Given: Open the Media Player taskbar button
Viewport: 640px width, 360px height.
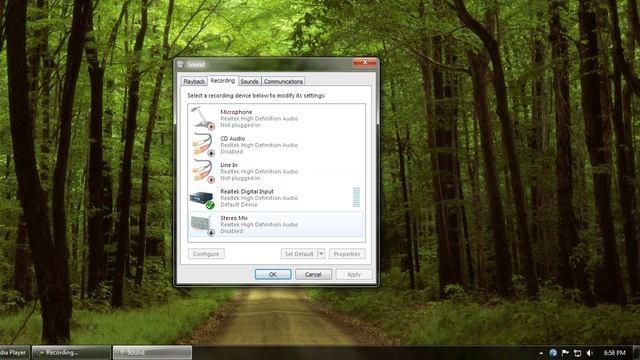Looking at the screenshot, I should 14,353.
